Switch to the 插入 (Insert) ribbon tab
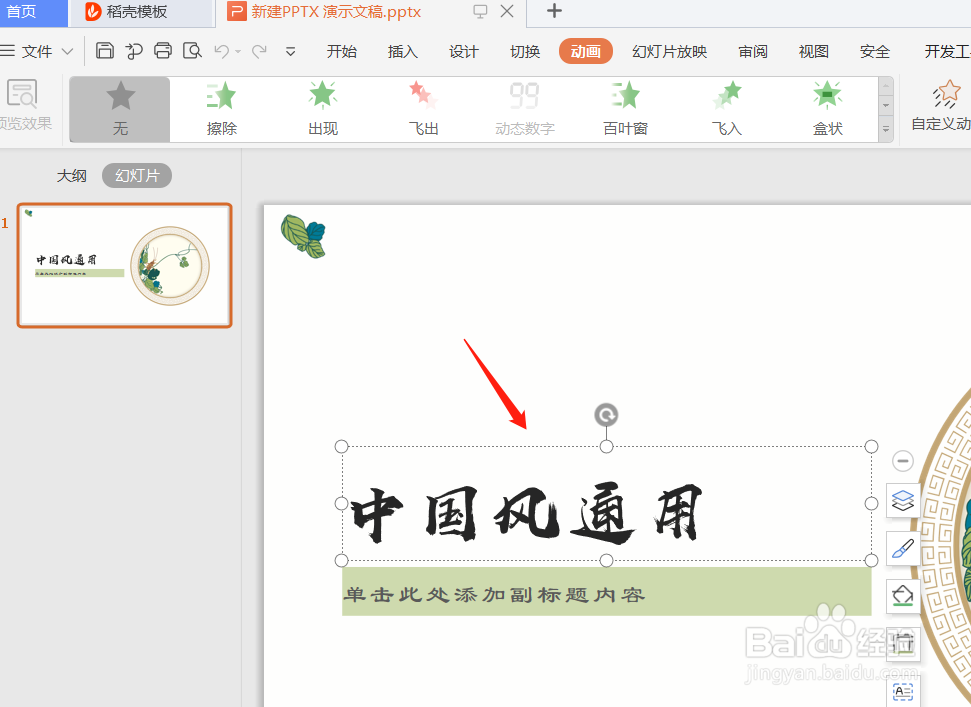Image resolution: width=971 pixels, height=707 pixels. [x=402, y=51]
